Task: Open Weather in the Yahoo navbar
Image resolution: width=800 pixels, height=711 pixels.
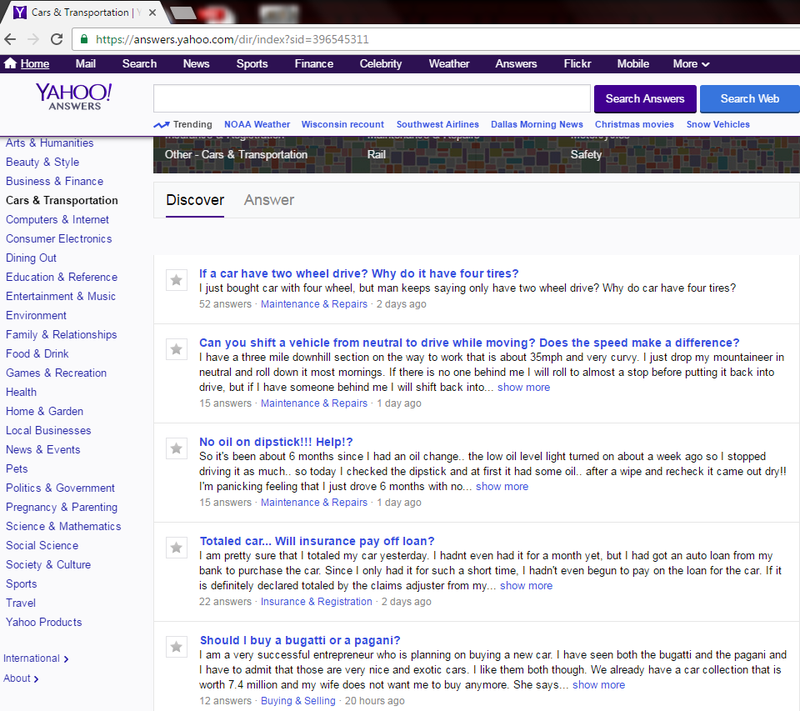Action: (x=449, y=64)
